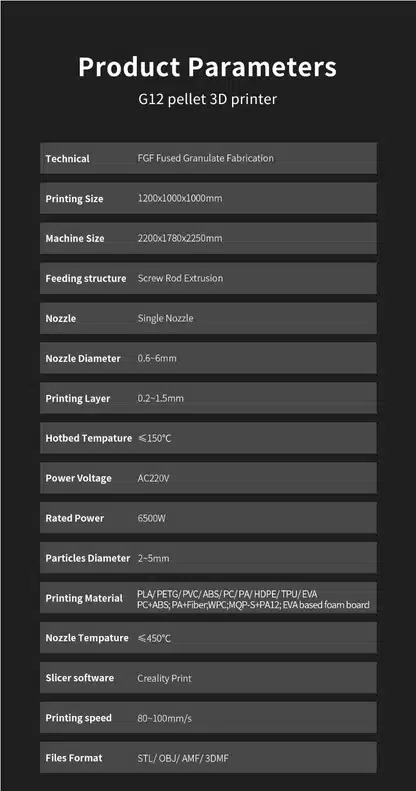Click the Printing Size value 1200x1000x1000mm
416x791 pixels.
pyautogui.click(x=180, y=198)
